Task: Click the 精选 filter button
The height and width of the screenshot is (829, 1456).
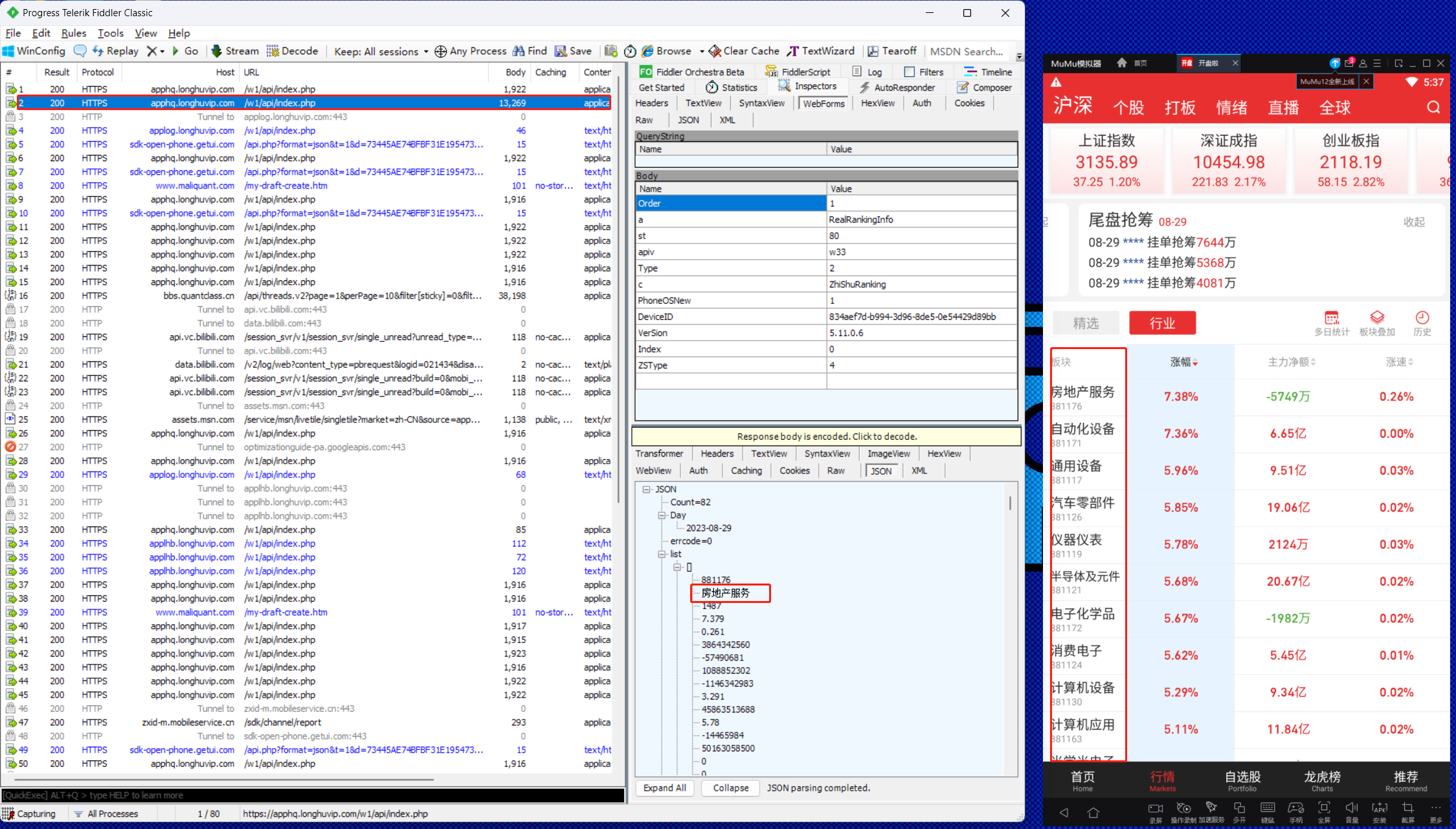Action: coord(1086,323)
